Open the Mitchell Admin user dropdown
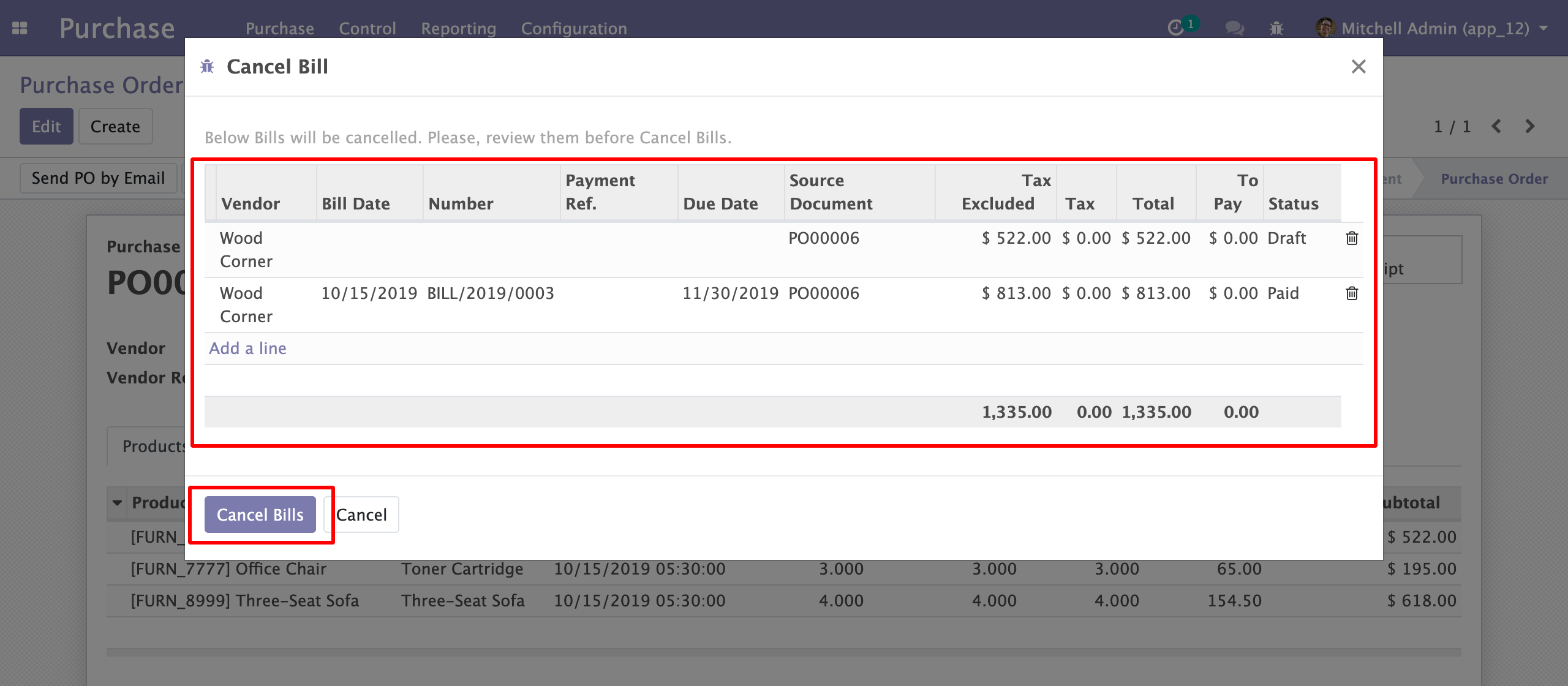The image size is (1568, 686). (x=1433, y=28)
